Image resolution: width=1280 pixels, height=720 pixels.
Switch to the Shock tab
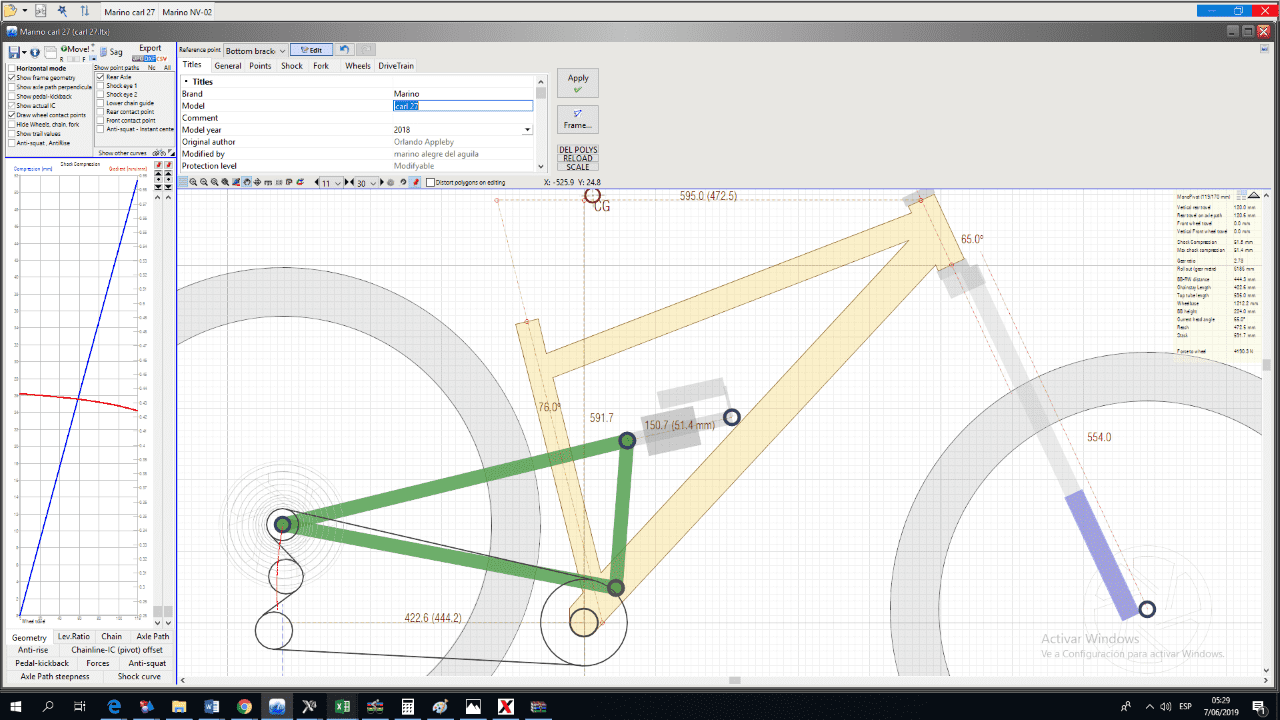(291, 66)
